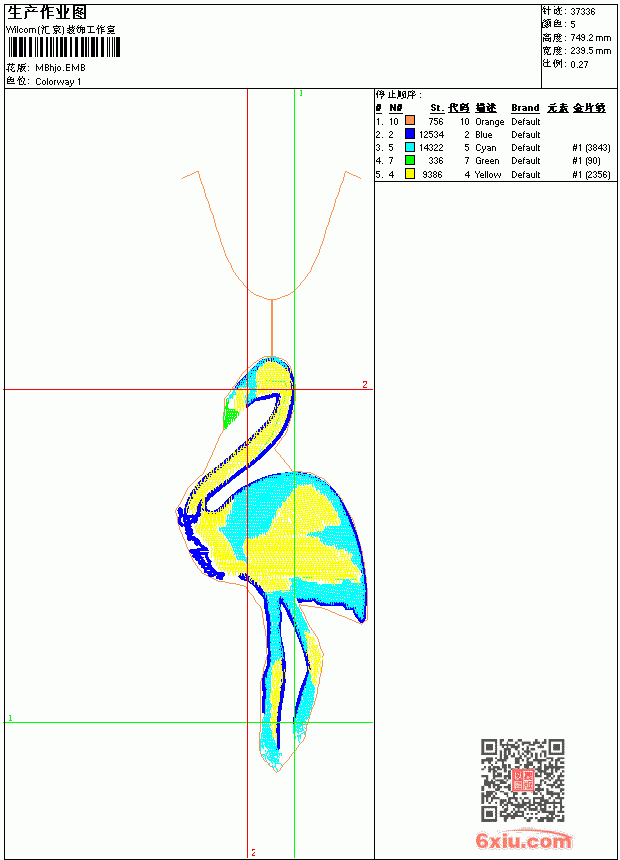This screenshot has width=620, height=860.
Task: Click the Brand column header
Action: pyautogui.click(x=525, y=108)
